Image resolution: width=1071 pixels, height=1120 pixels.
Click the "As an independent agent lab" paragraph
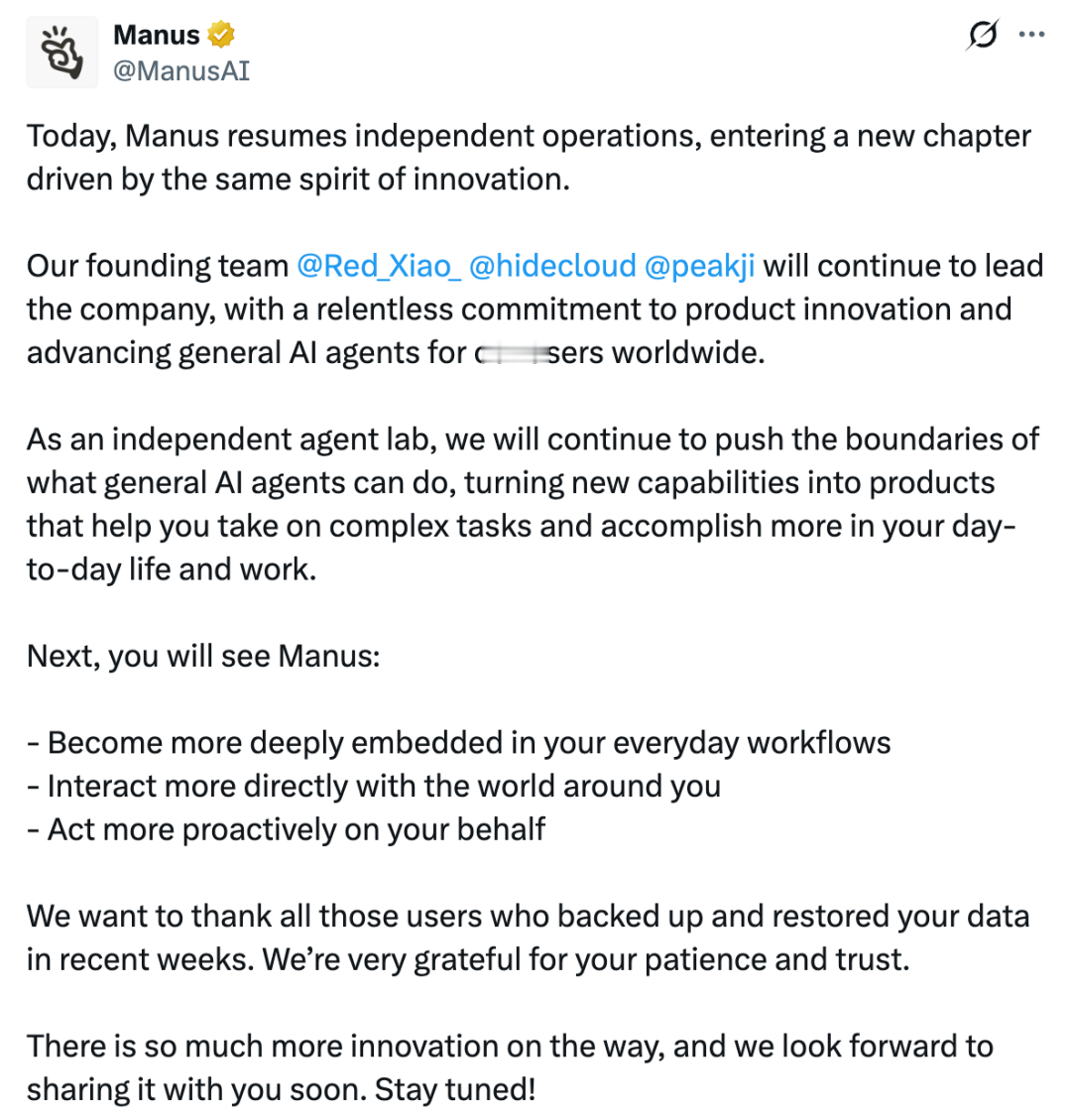tap(533, 504)
